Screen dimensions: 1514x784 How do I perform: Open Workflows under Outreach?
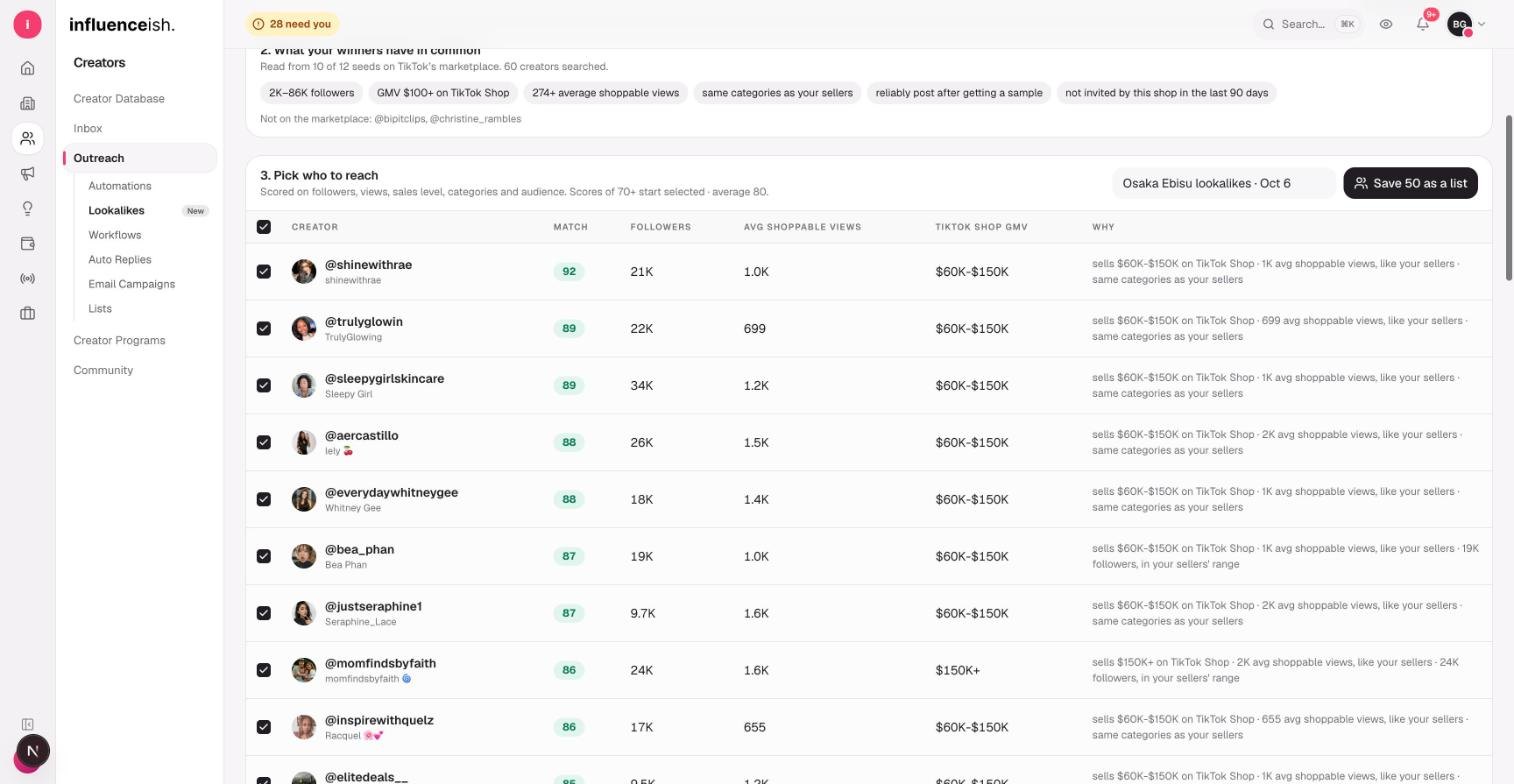tap(115, 235)
